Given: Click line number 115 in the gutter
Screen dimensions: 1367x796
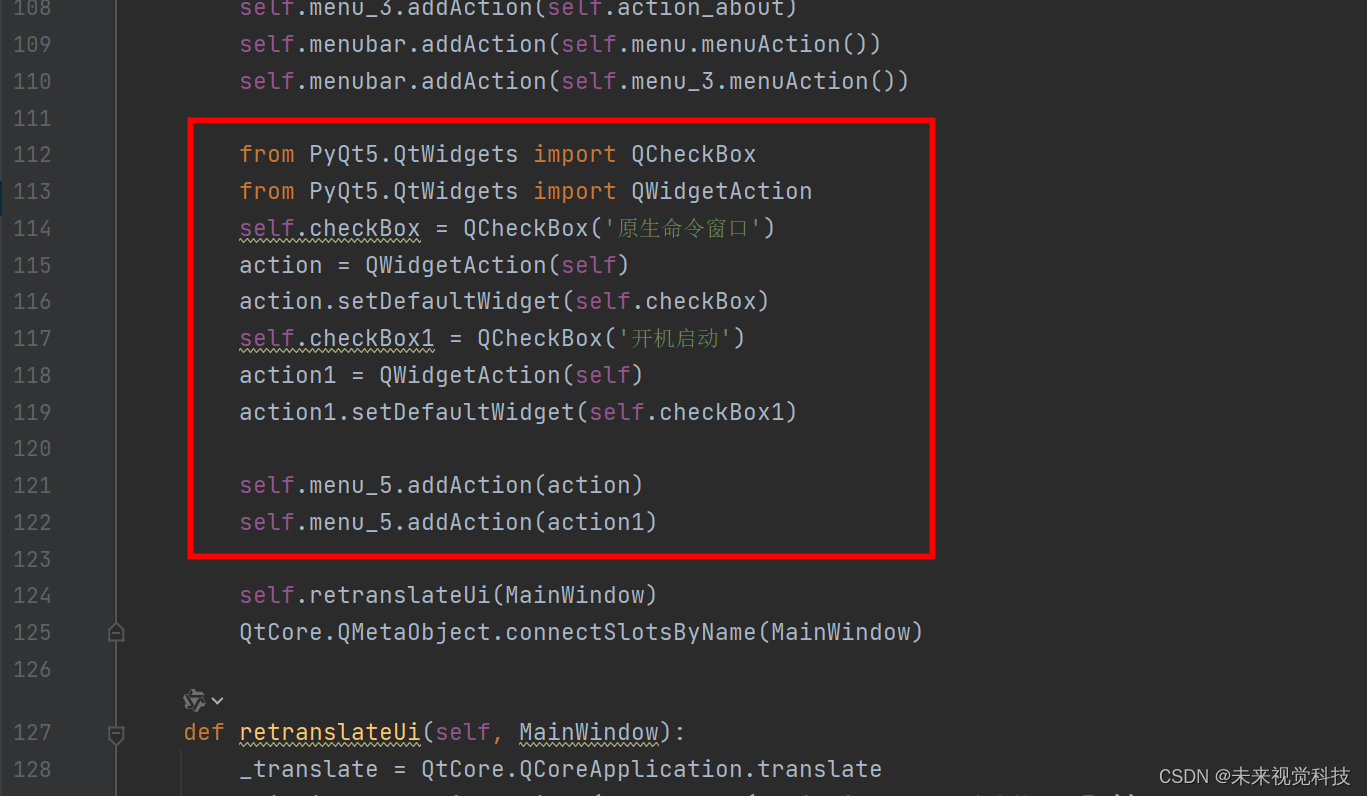Looking at the screenshot, I should [32, 265].
